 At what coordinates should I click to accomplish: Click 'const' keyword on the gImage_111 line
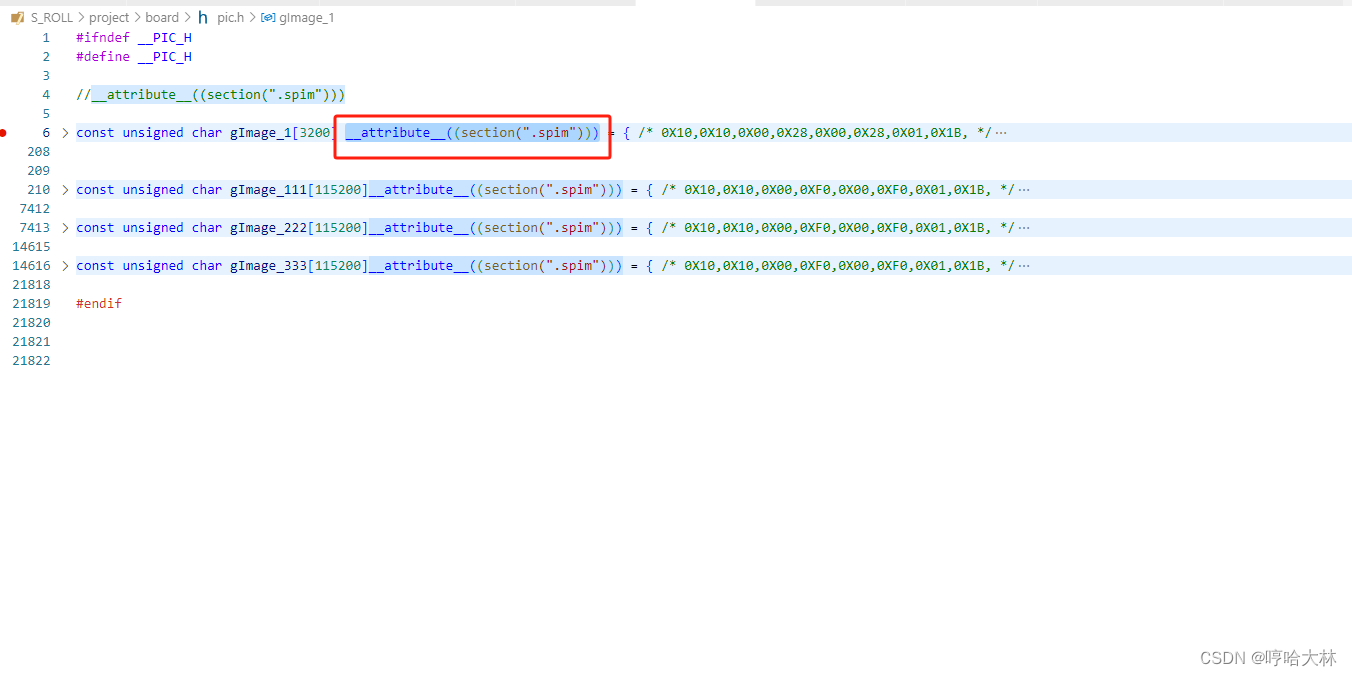95,190
